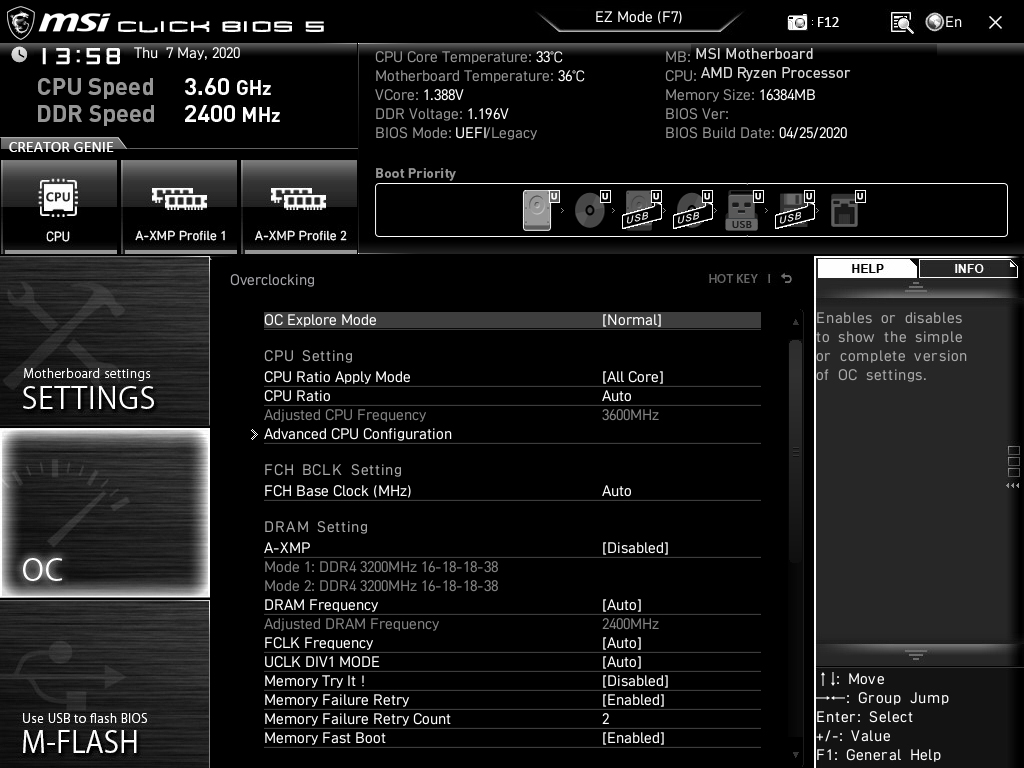Click the screenshot camera icon (F12)

coord(797,22)
